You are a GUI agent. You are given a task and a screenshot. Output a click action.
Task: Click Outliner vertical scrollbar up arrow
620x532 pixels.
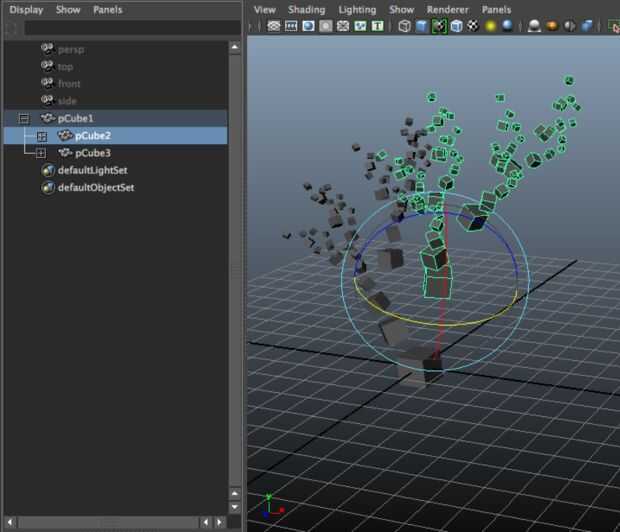coord(235,47)
